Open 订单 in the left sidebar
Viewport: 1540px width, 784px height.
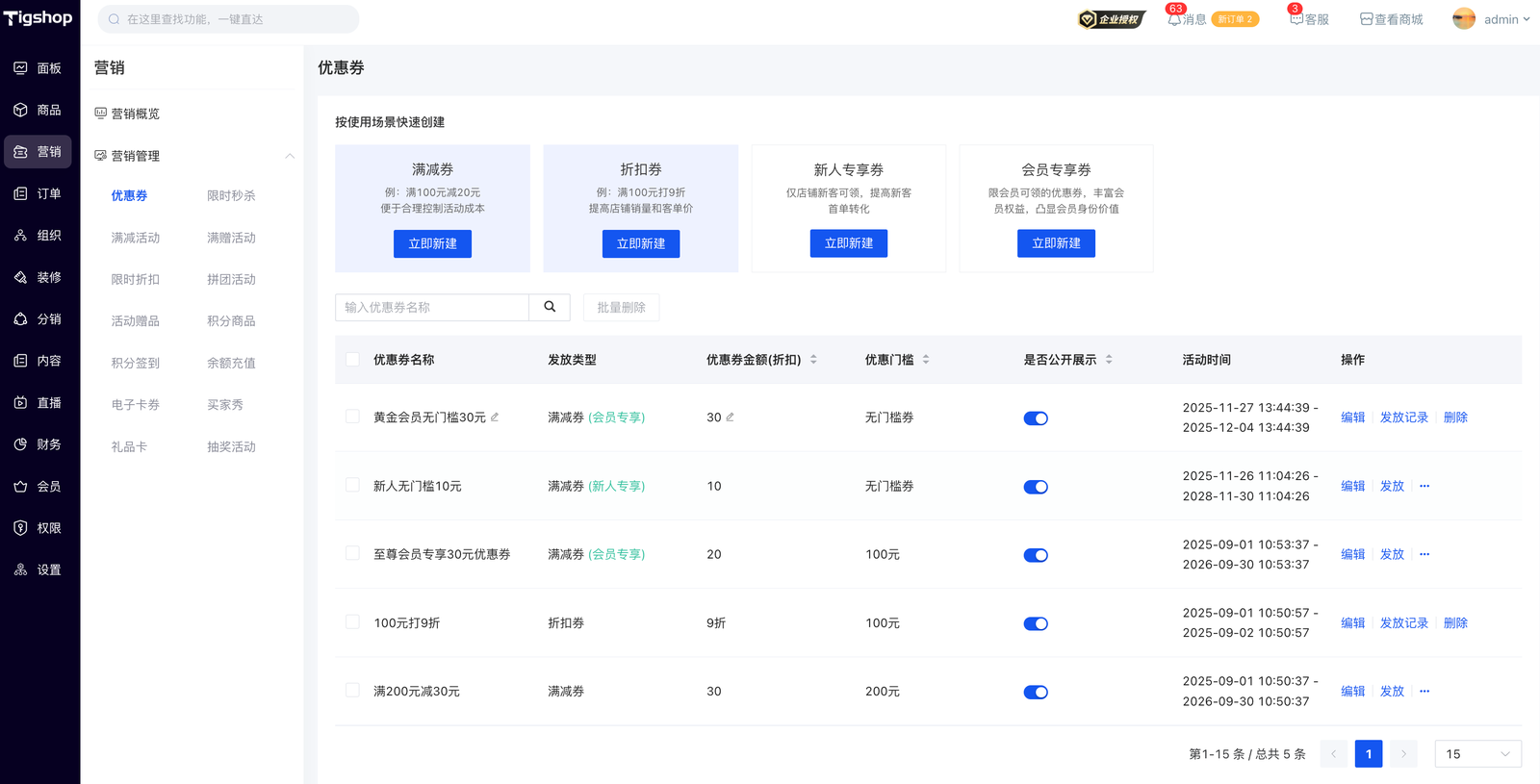(38, 193)
